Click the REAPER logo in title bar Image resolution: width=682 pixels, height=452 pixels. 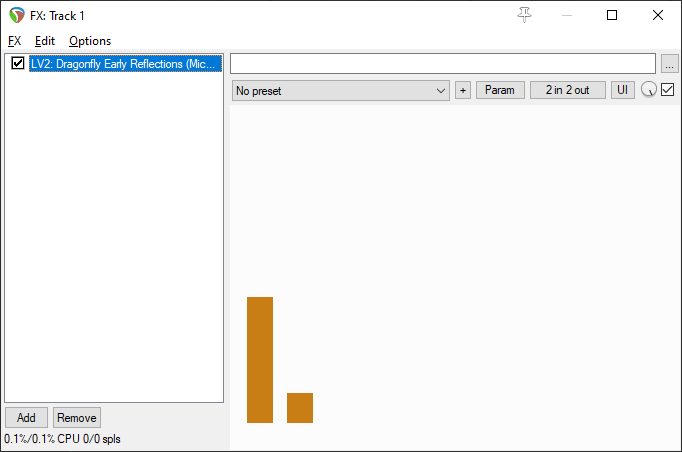(x=17, y=15)
